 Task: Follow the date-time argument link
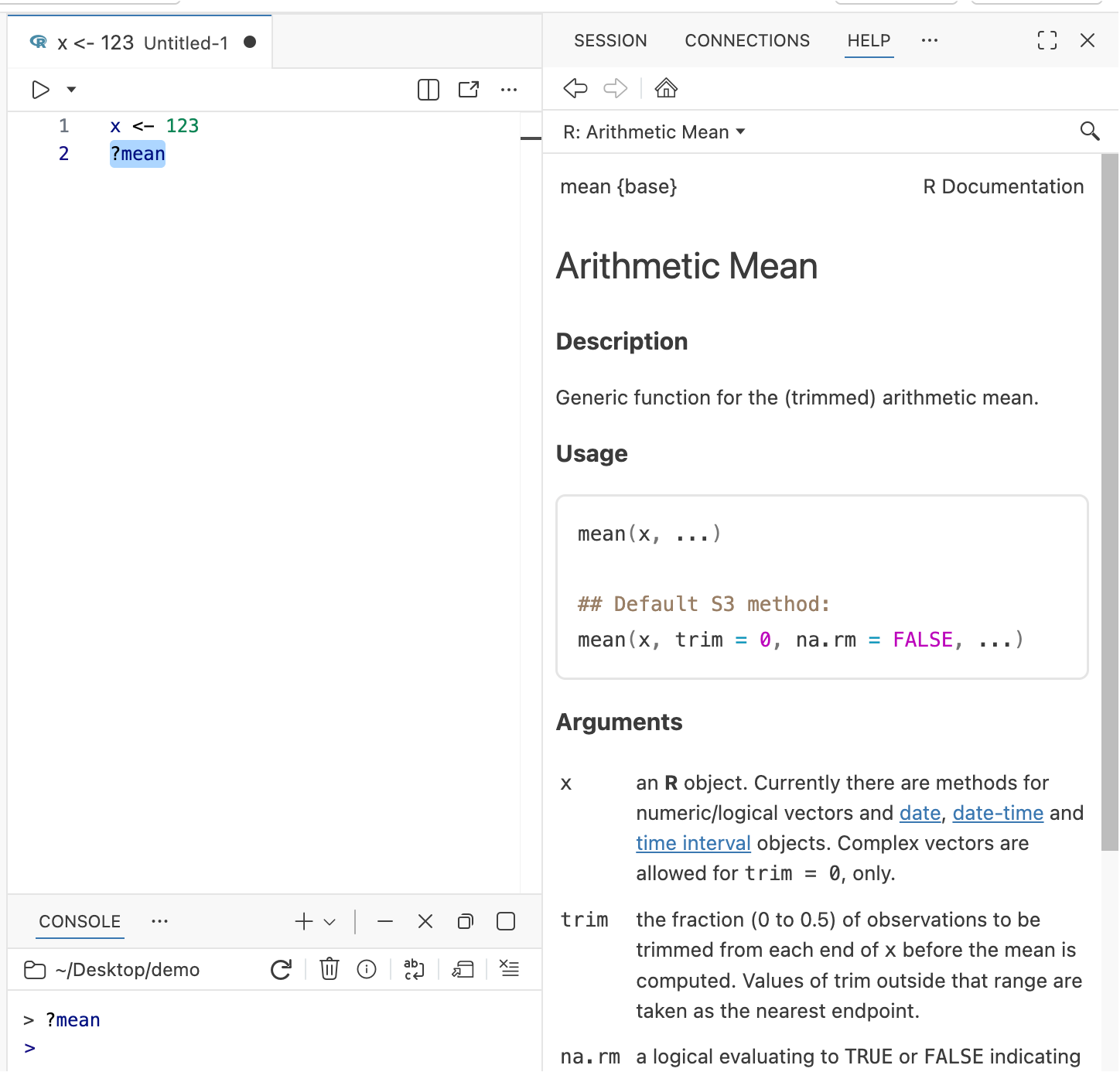point(998,813)
